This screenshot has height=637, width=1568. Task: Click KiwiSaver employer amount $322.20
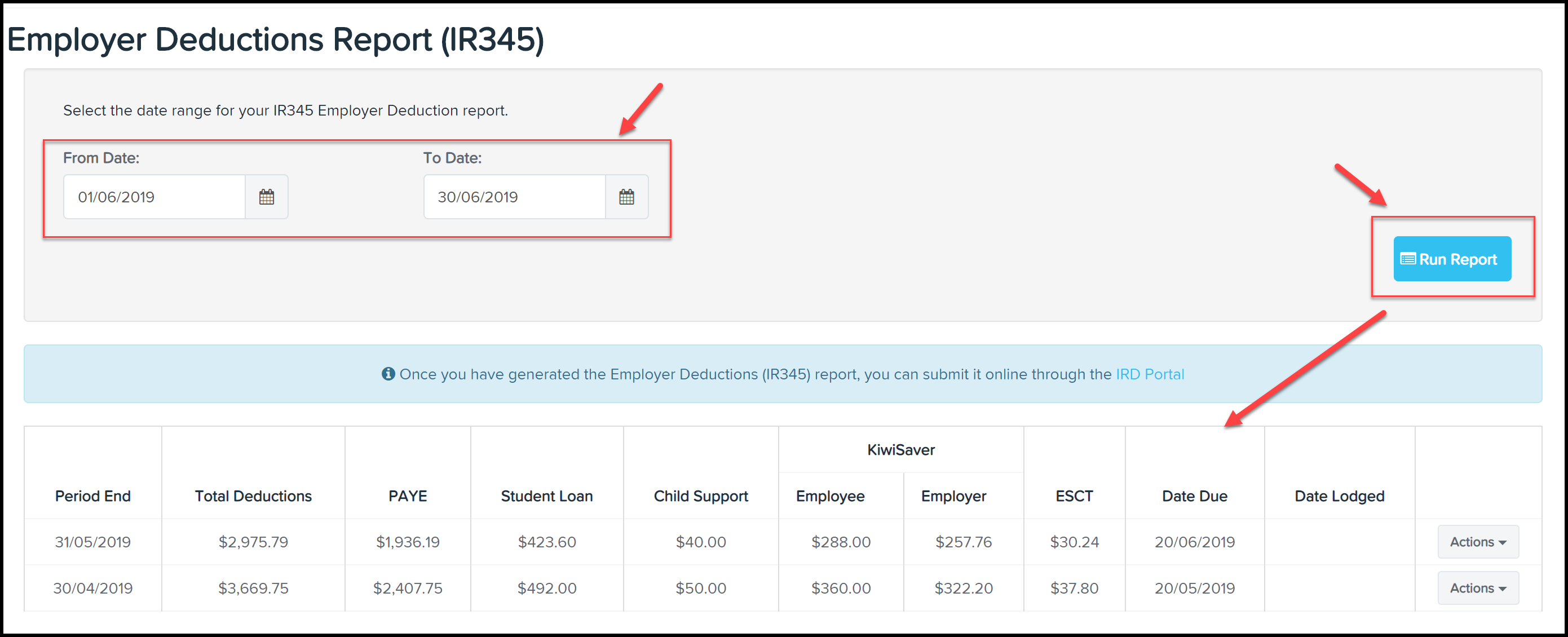pos(964,588)
